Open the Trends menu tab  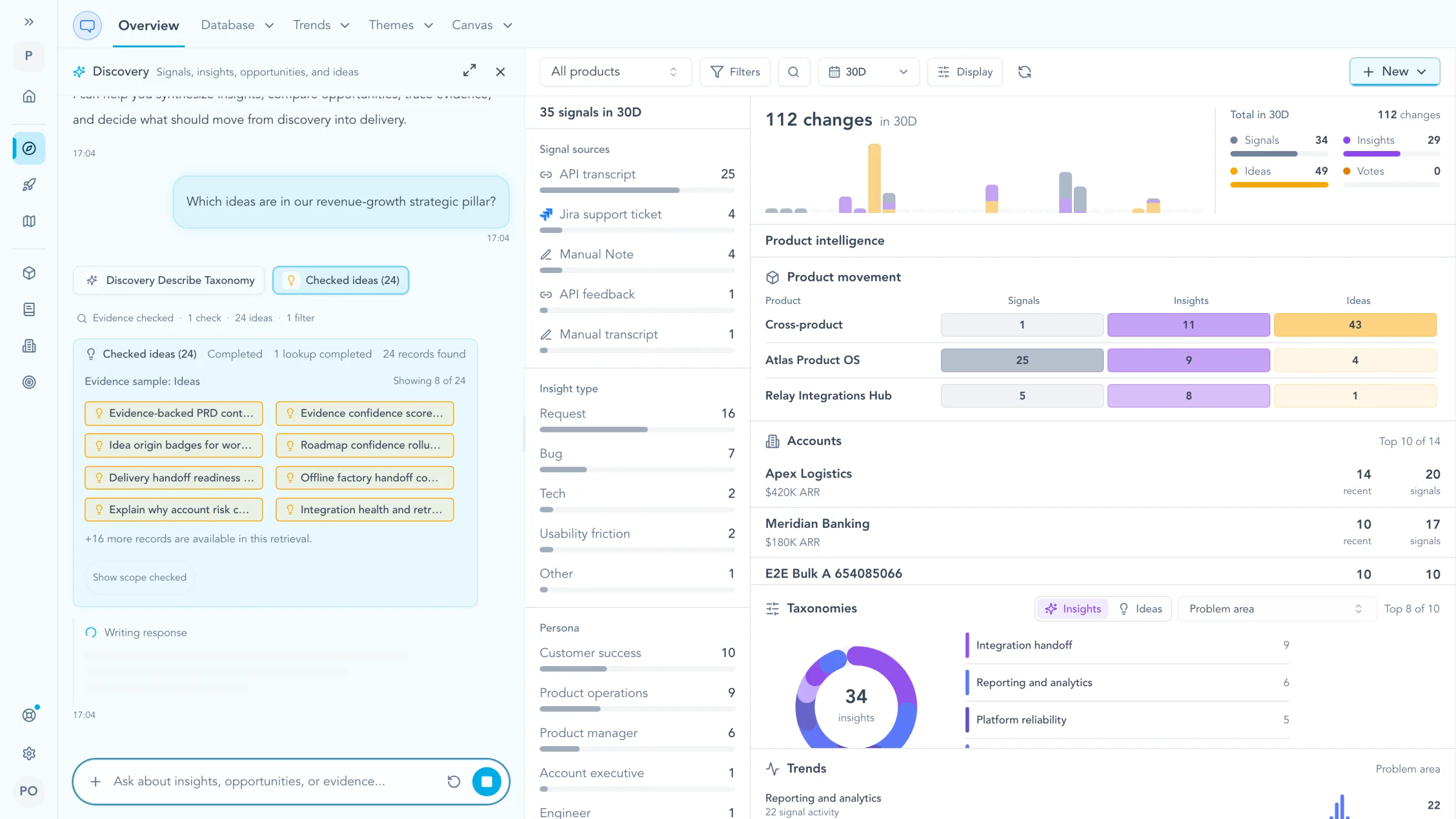point(321,25)
